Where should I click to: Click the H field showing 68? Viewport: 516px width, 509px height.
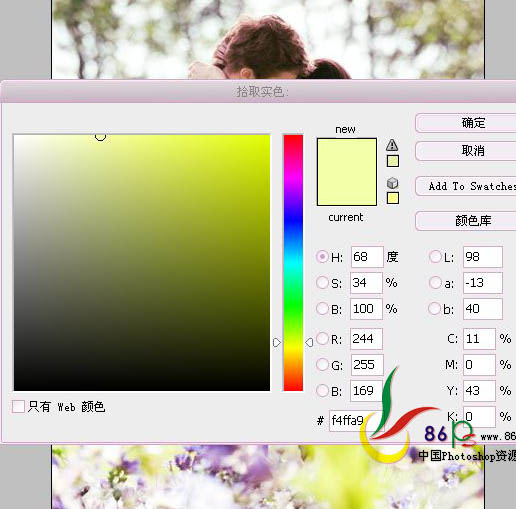point(367,257)
